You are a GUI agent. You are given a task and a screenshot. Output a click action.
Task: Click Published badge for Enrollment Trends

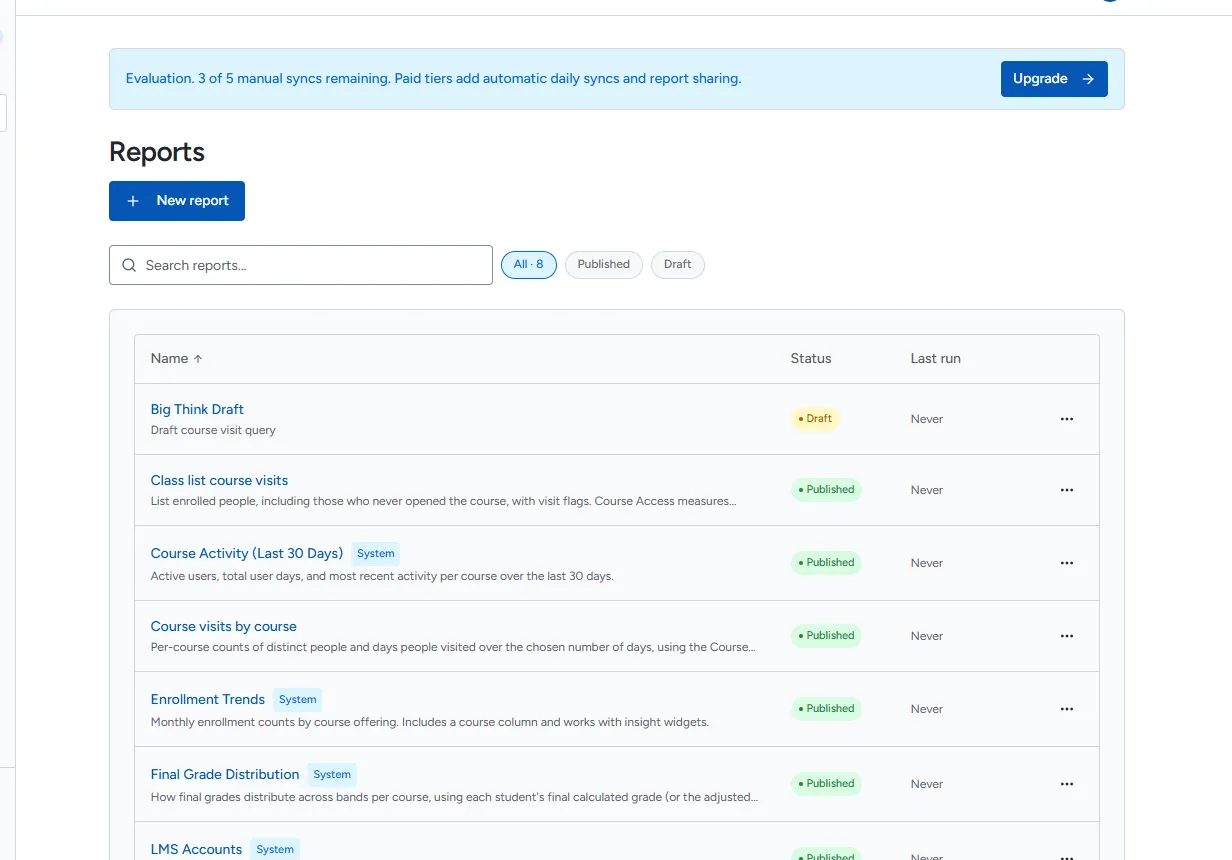[826, 709]
